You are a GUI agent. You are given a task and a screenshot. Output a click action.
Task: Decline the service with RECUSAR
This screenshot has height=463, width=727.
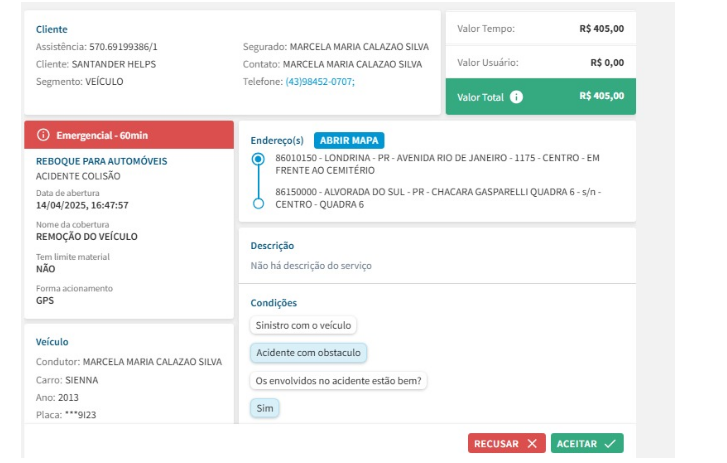506,443
